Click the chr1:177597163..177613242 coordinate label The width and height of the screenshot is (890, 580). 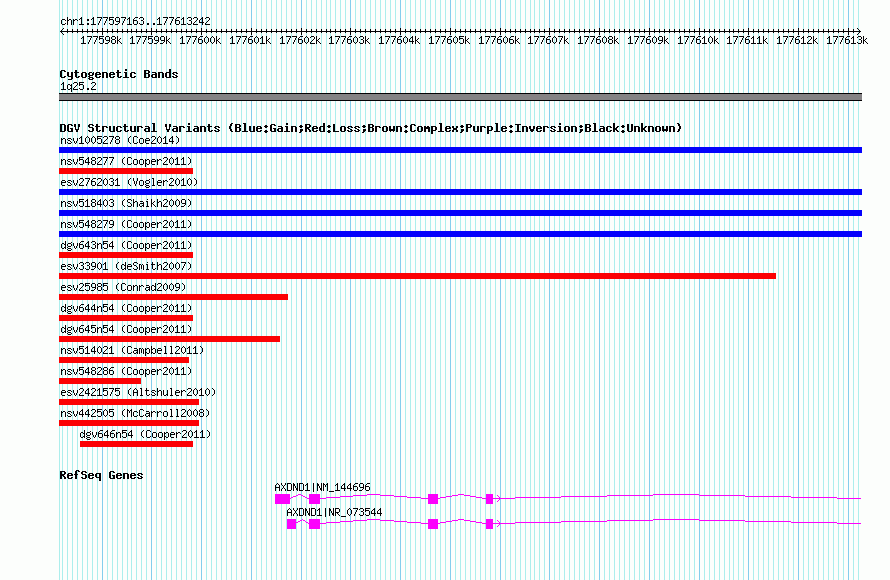pyautogui.click(x=135, y=21)
